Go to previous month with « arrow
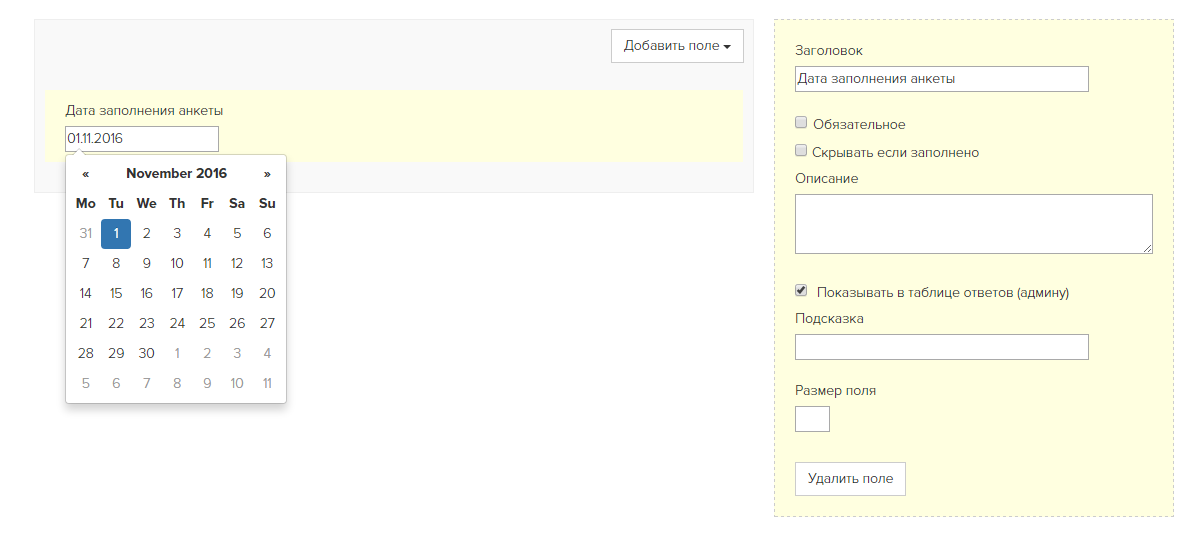The height and width of the screenshot is (535, 1193). (85, 174)
